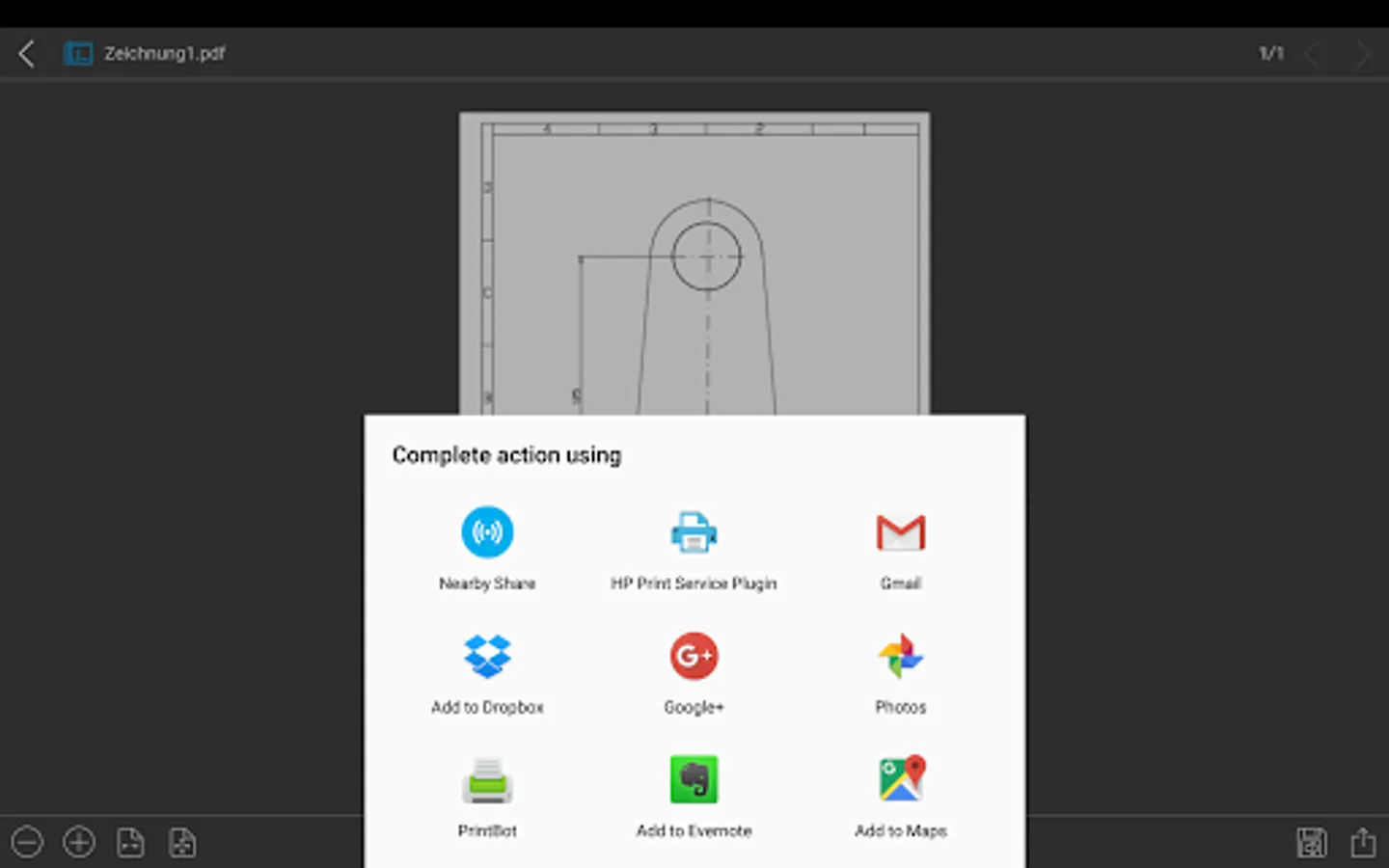This screenshot has height=868, width=1389.
Task: Zoom out with the minus icon
Action: click(27, 842)
